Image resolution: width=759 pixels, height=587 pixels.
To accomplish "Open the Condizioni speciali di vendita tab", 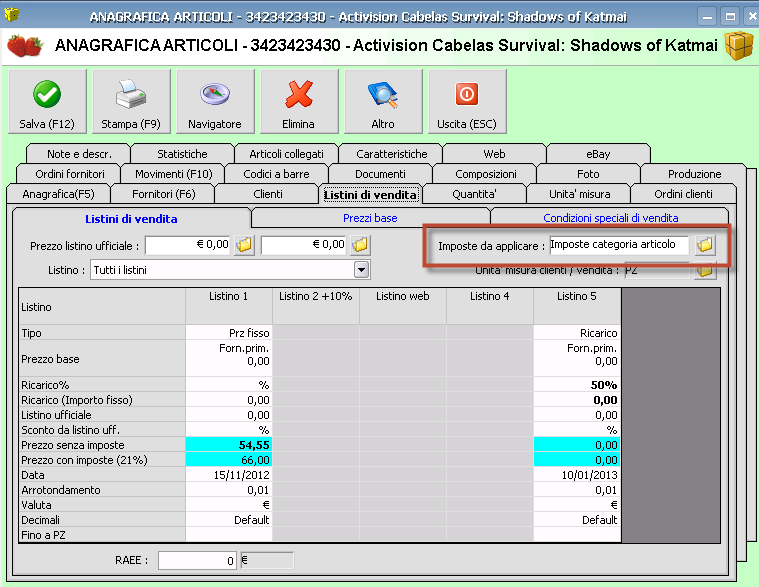I will pos(610,217).
